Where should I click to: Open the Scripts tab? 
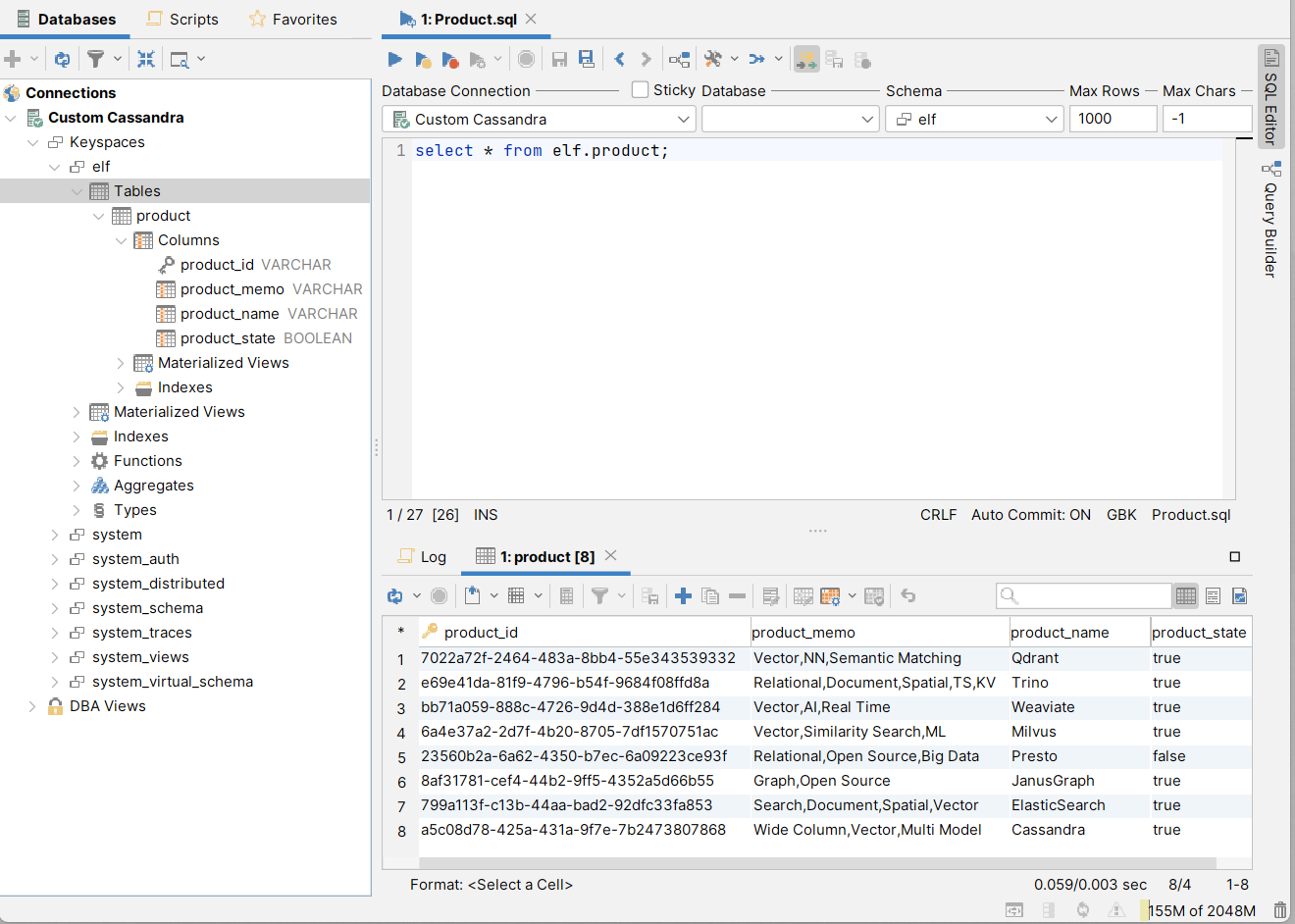point(182,19)
